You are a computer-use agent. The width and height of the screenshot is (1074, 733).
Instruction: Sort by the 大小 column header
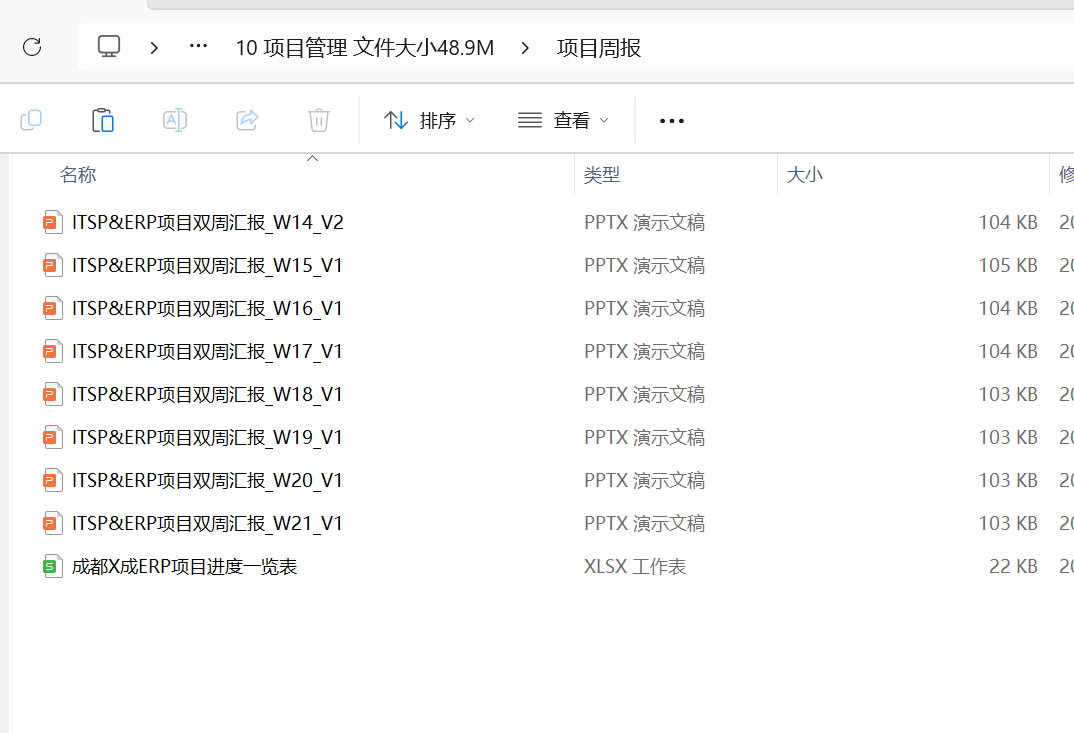805,175
